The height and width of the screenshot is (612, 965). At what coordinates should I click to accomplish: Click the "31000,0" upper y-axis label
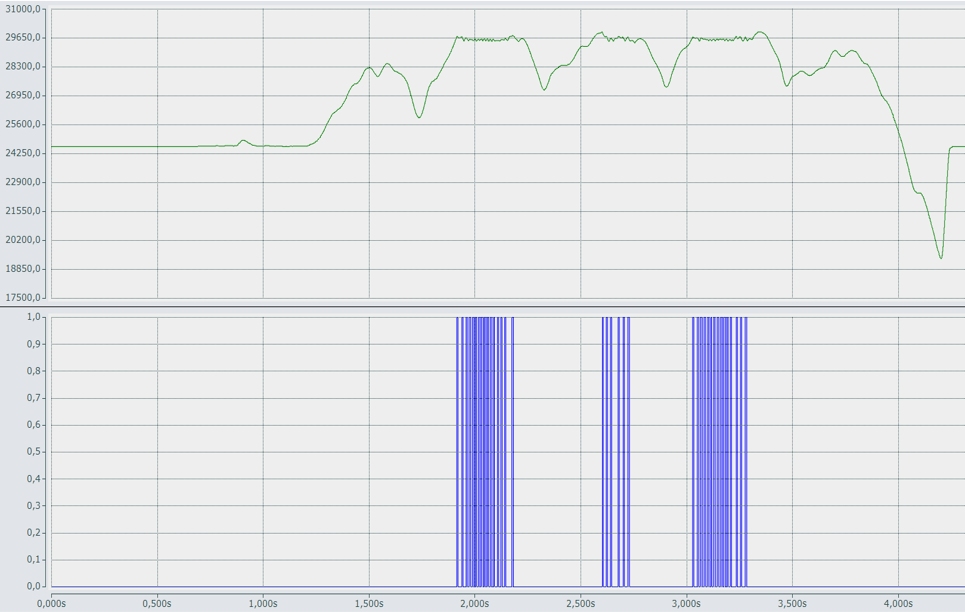pos(23,9)
